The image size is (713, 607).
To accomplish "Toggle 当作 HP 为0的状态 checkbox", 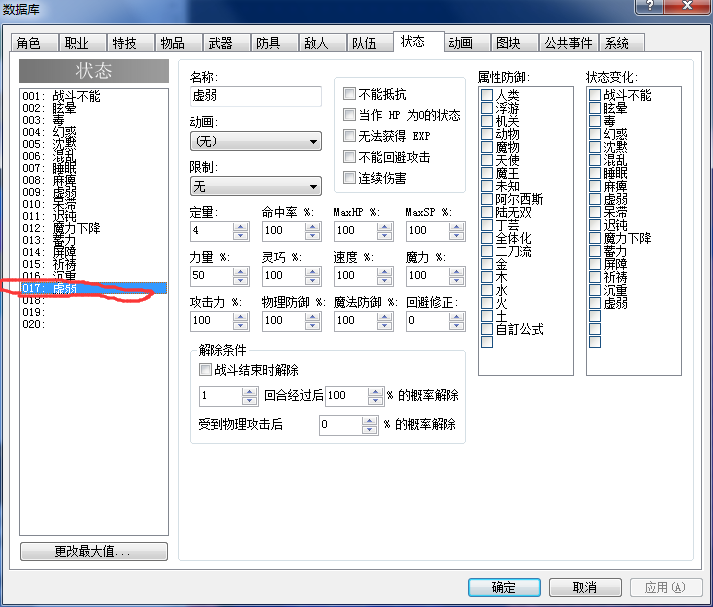I will (x=349, y=115).
